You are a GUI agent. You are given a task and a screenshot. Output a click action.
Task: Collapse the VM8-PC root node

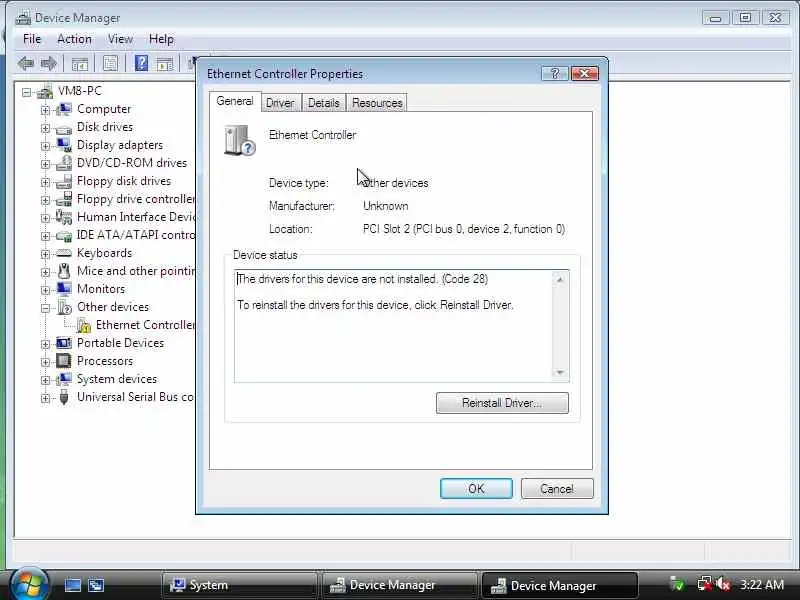[27, 92]
